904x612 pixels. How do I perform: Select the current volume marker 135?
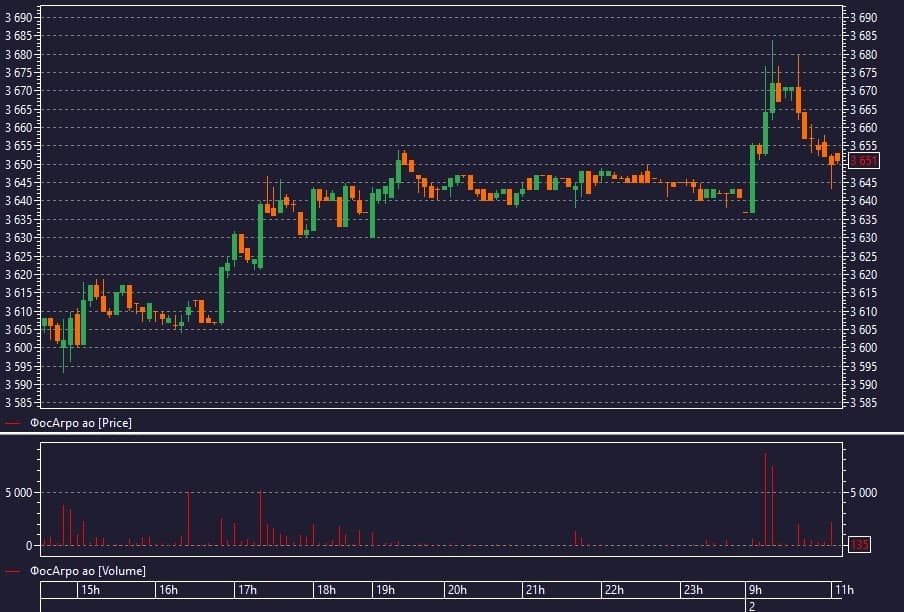tap(859, 545)
